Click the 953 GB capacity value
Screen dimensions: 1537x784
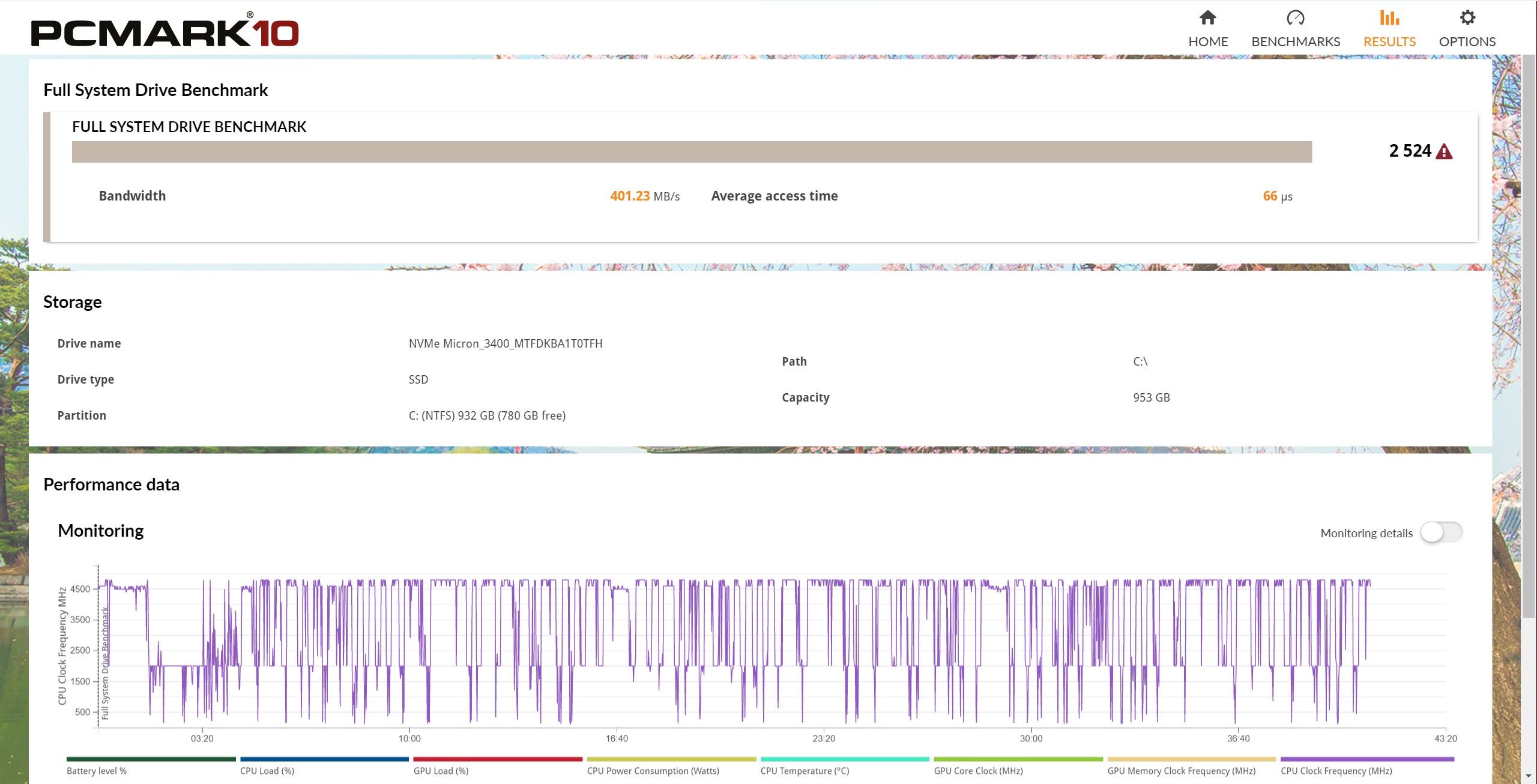click(x=1152, y=397)
